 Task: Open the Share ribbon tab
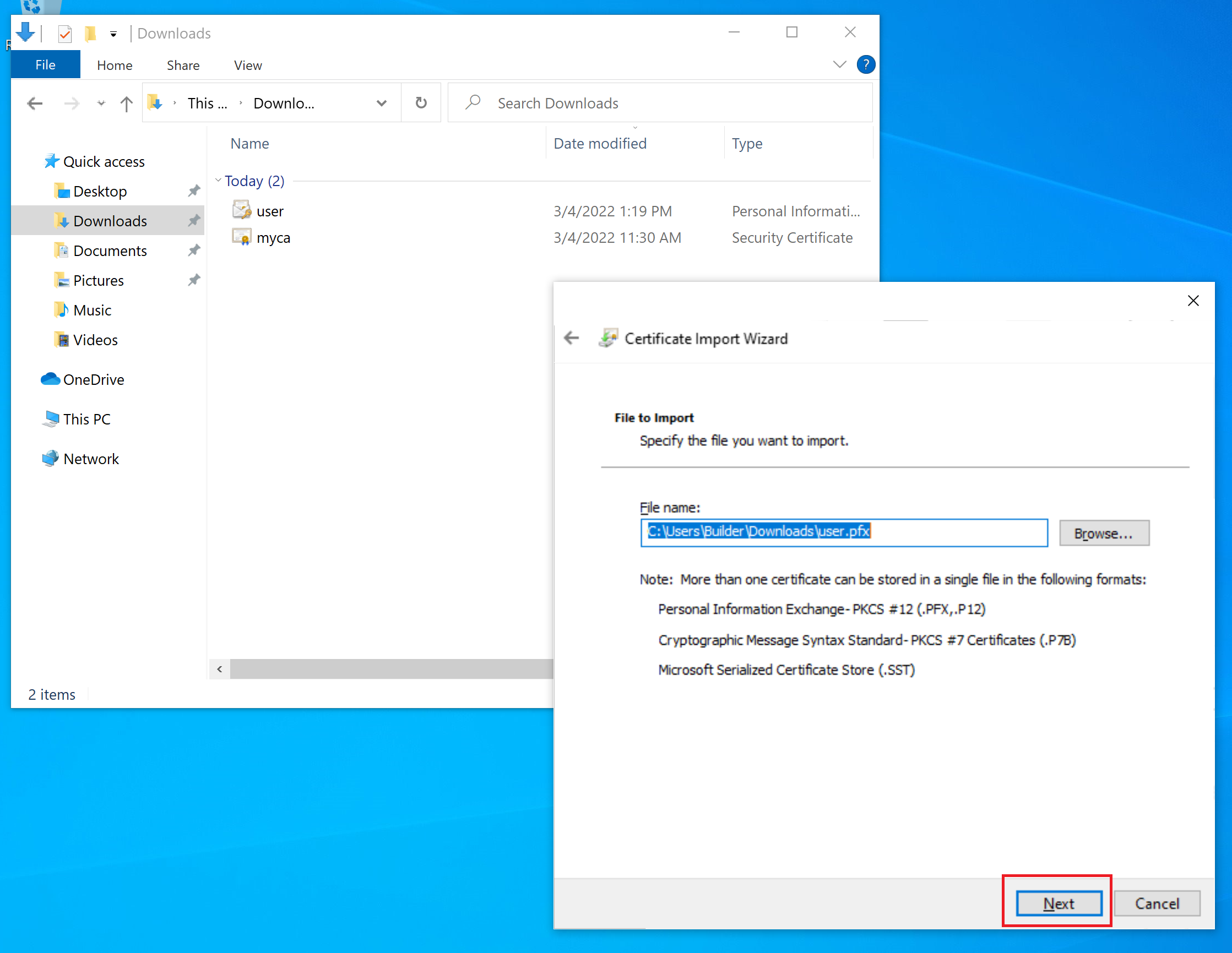(183, 65)
